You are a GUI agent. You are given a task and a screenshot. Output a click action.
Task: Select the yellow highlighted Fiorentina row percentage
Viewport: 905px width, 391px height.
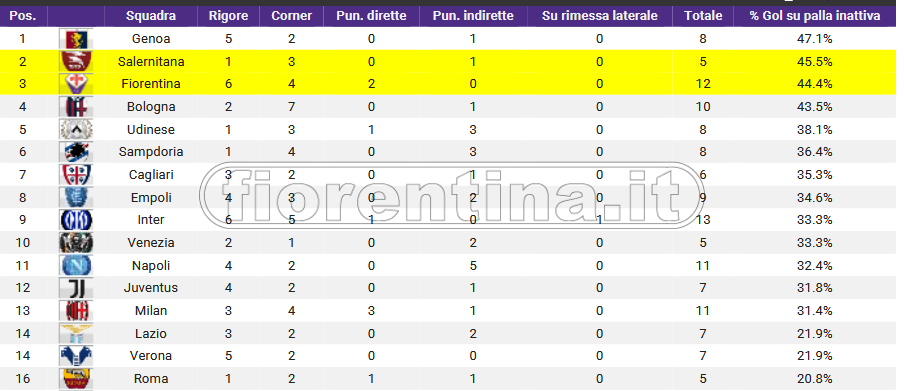click(814, 84)
